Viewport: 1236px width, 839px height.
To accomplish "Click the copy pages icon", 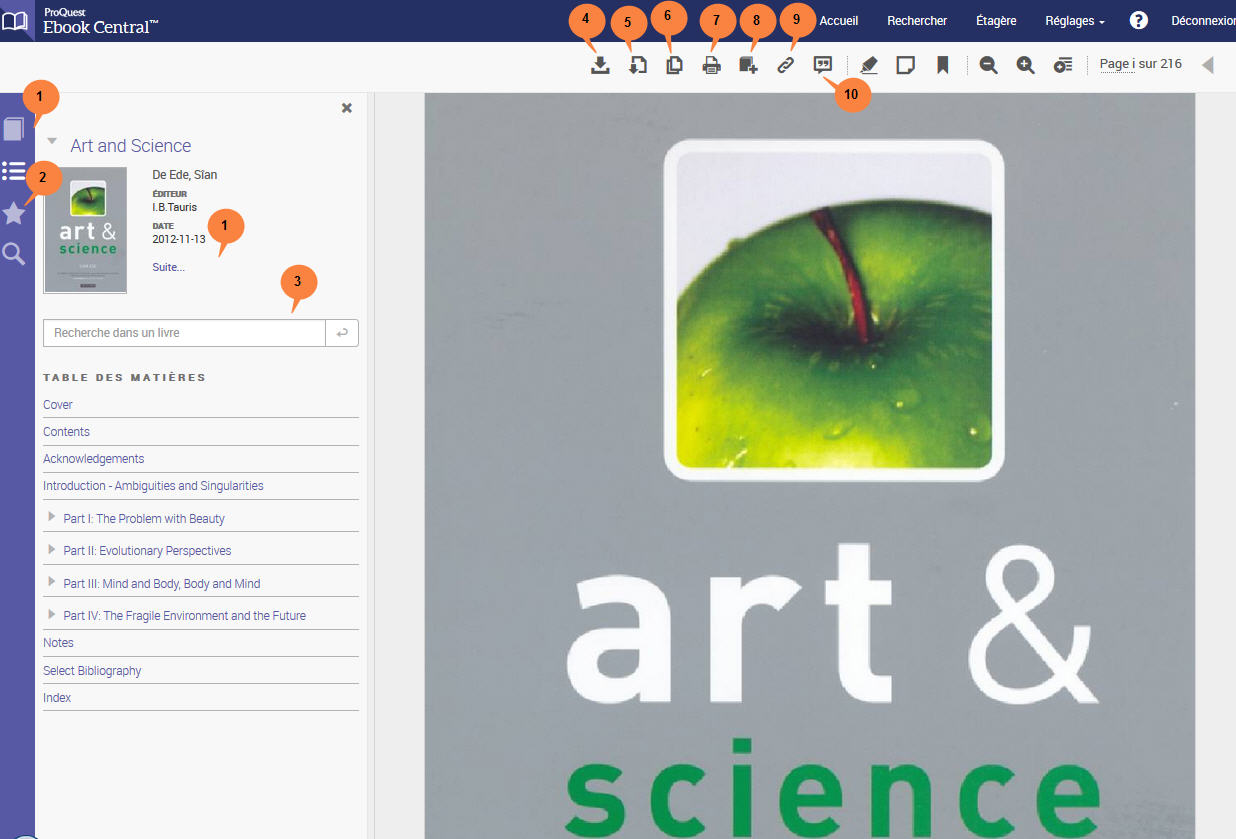I will 675,66.
